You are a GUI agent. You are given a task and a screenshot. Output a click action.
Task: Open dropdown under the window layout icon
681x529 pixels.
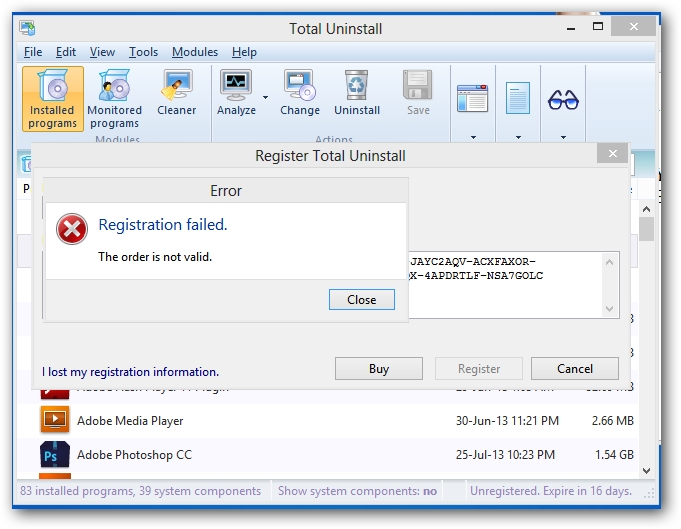pos(471,137)
